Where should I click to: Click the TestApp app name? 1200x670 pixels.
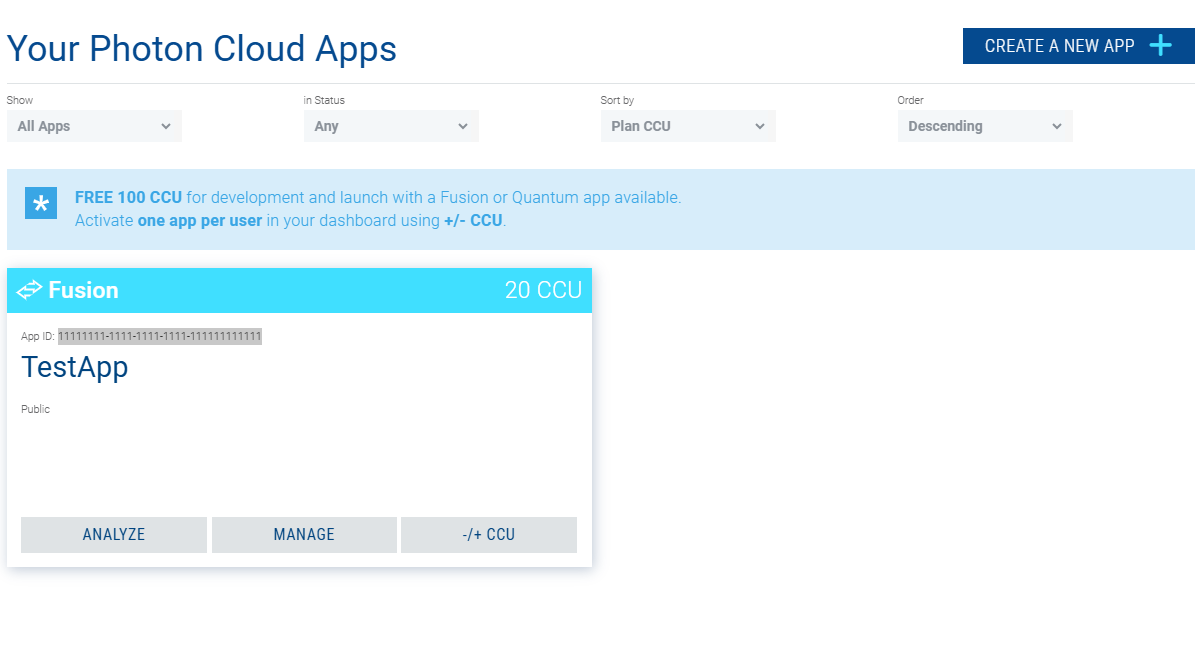(74, 368)
